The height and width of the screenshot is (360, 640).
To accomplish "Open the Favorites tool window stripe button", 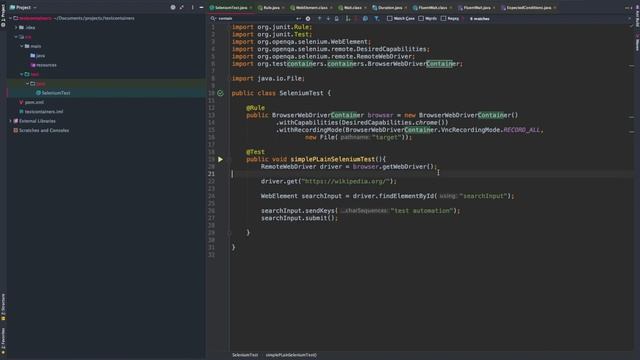I will pyautogui.click(x=3, y=341).
